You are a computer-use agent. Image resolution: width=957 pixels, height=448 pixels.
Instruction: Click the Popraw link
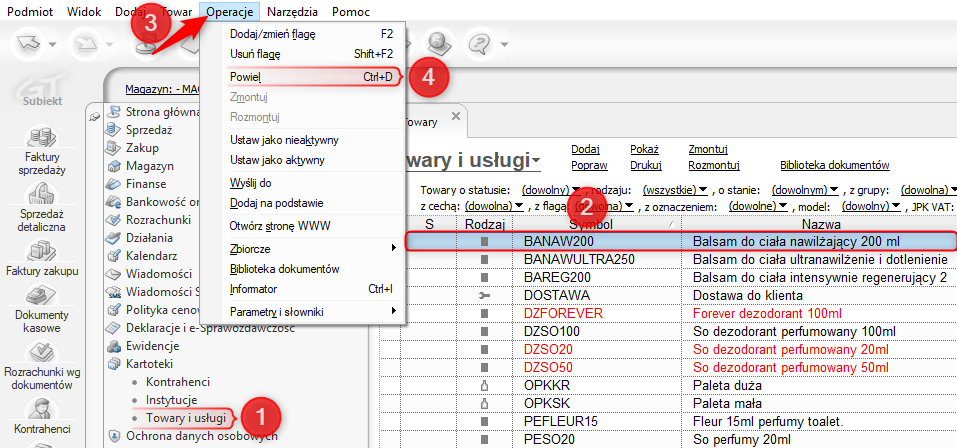tap(589, 165)
